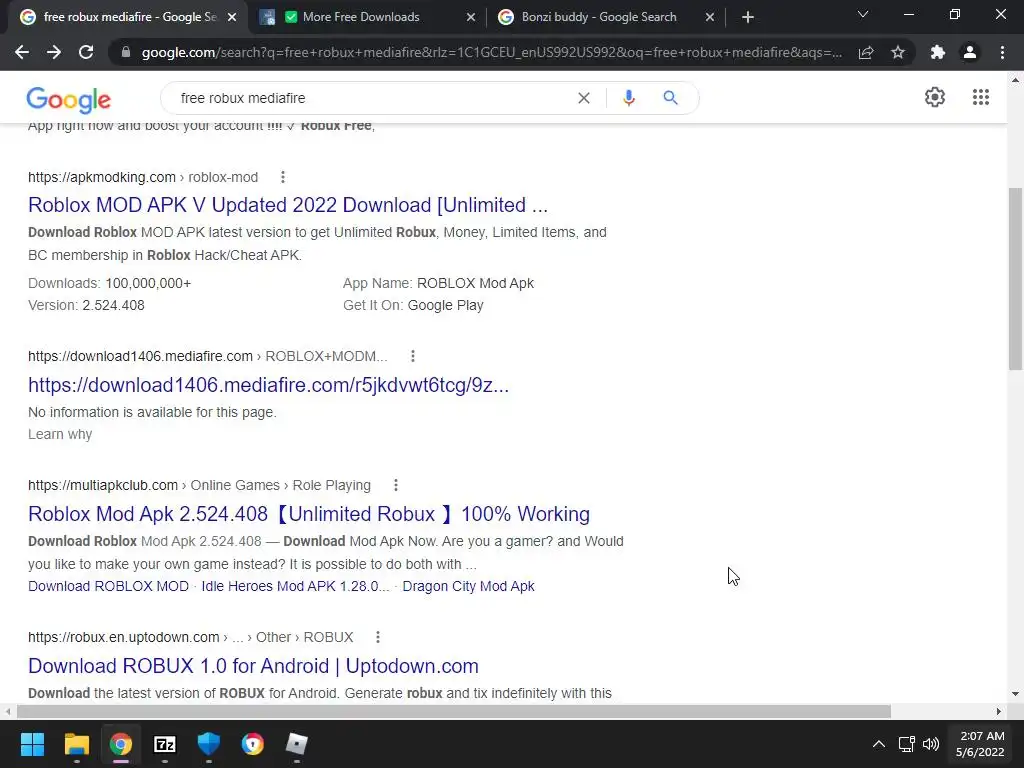Image resolution: width=1024 pixels, height=768 pixels.
Task: Click Version: 2.524.408 text
Action: [86, 305]
